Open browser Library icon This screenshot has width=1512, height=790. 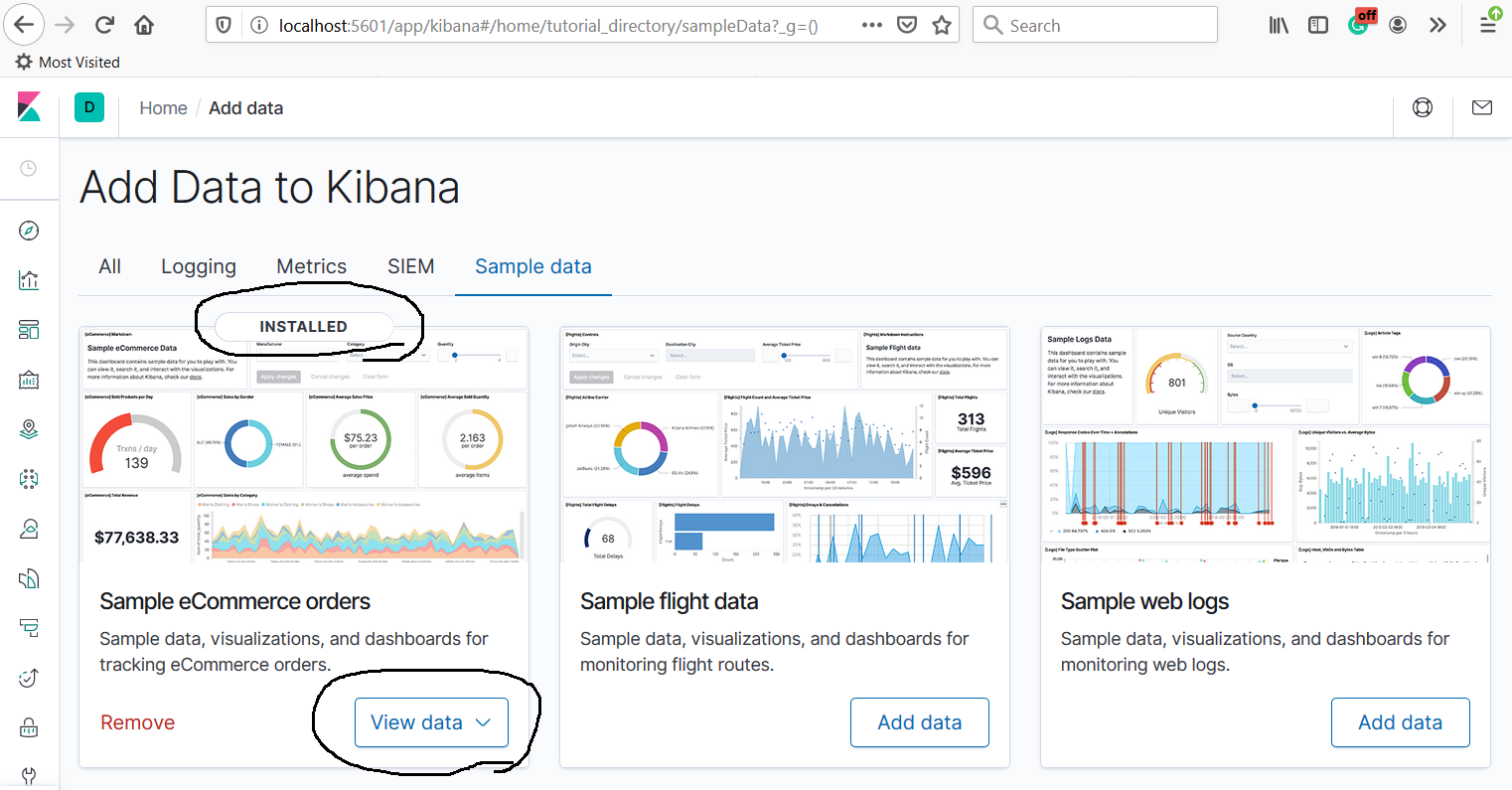click(1279, 25)
